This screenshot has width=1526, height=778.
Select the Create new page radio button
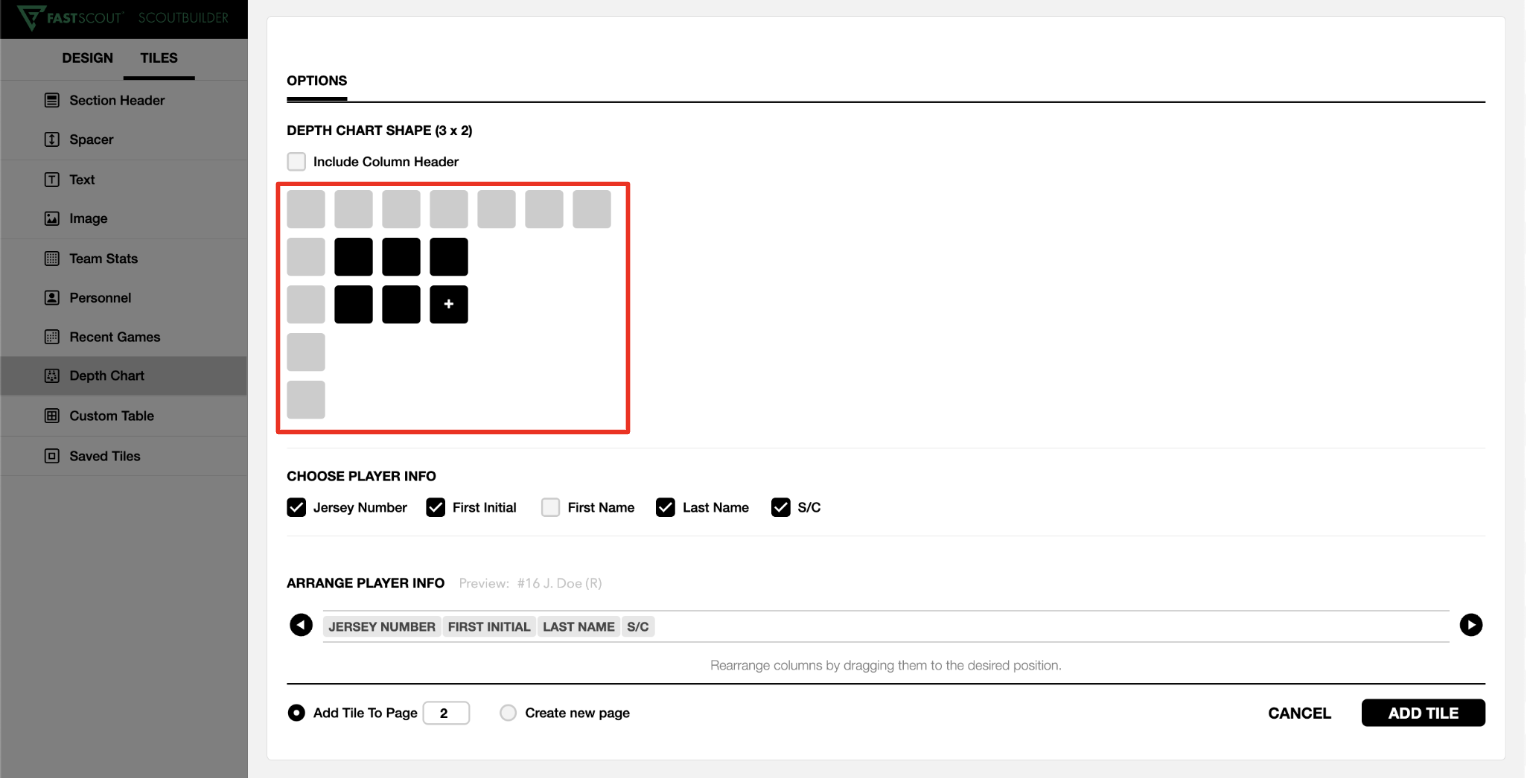click(x=508, y=713)
